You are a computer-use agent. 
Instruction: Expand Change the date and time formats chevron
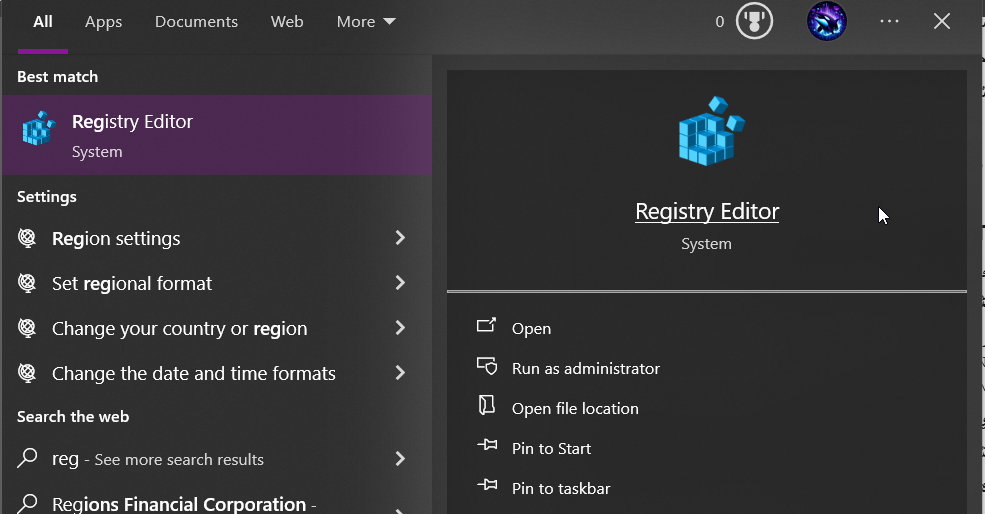[400, 373]
